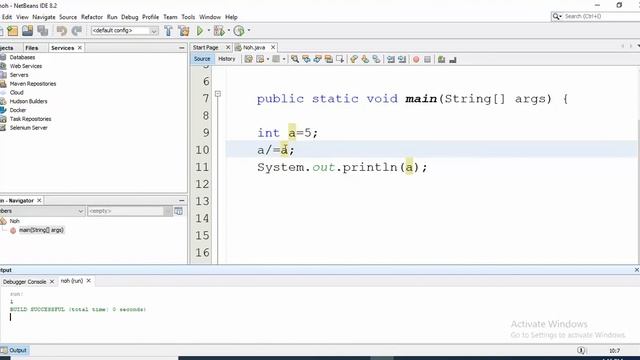Viewport: 640px width, 360px height.
Task: Click the Profile Project clock icon
Action: click(239, 31)
